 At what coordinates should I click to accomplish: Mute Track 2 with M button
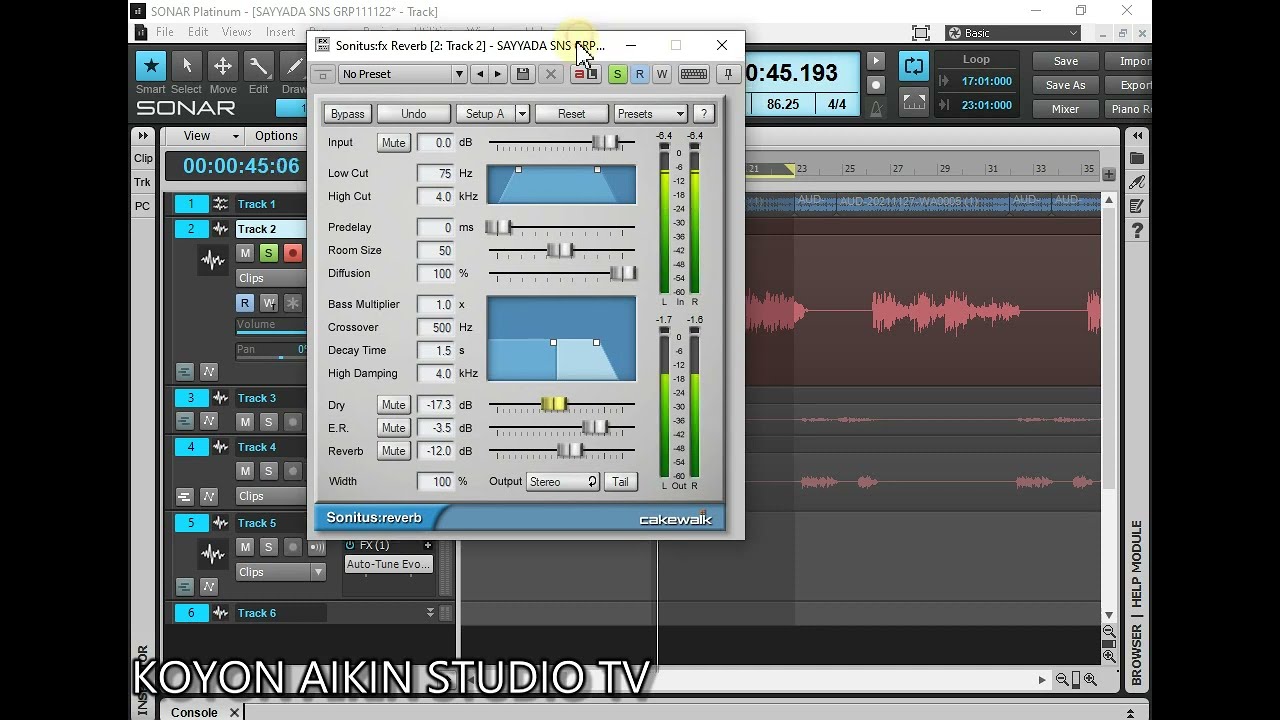[245, 253]
